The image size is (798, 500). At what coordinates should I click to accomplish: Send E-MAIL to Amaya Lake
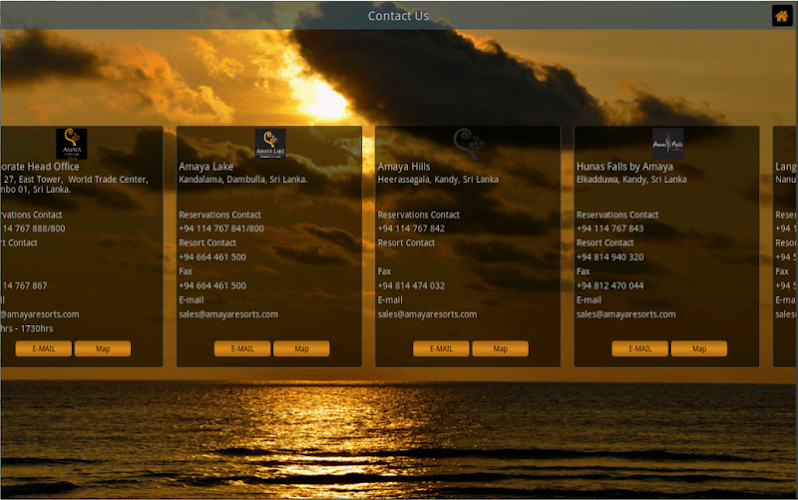click(242, 349)
